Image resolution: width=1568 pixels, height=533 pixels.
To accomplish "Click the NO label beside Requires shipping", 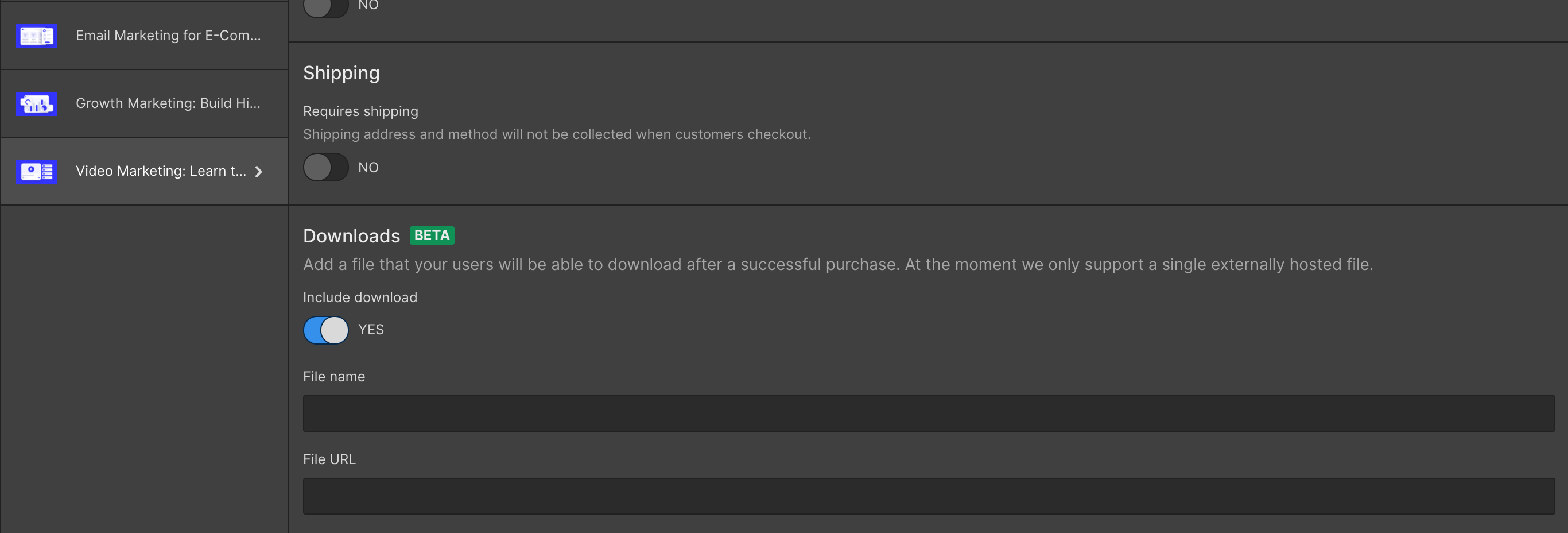I will pos(368,168).
